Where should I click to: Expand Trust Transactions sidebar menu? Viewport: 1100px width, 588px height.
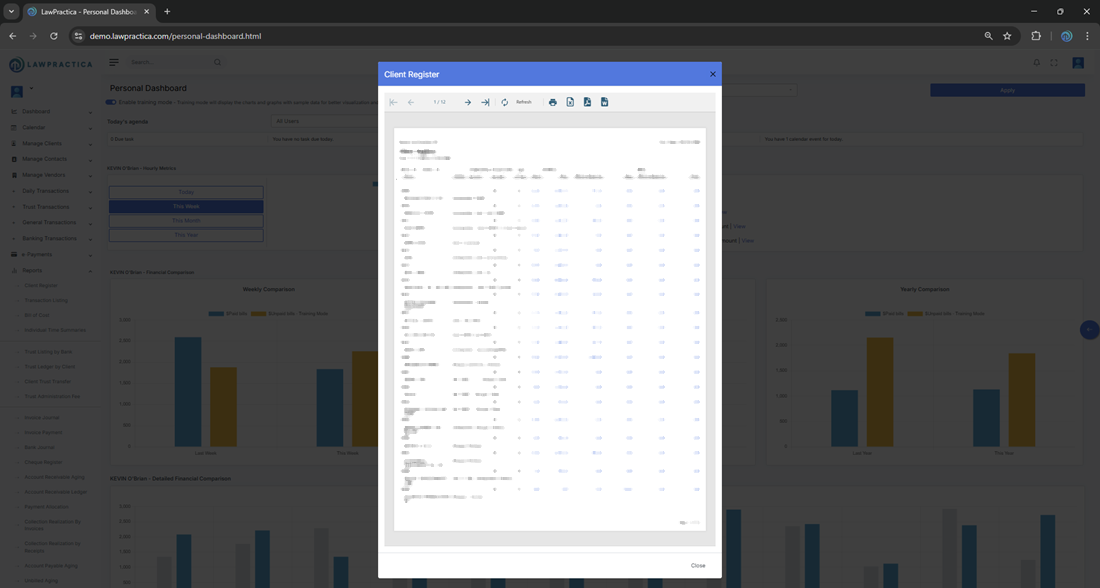50,207
